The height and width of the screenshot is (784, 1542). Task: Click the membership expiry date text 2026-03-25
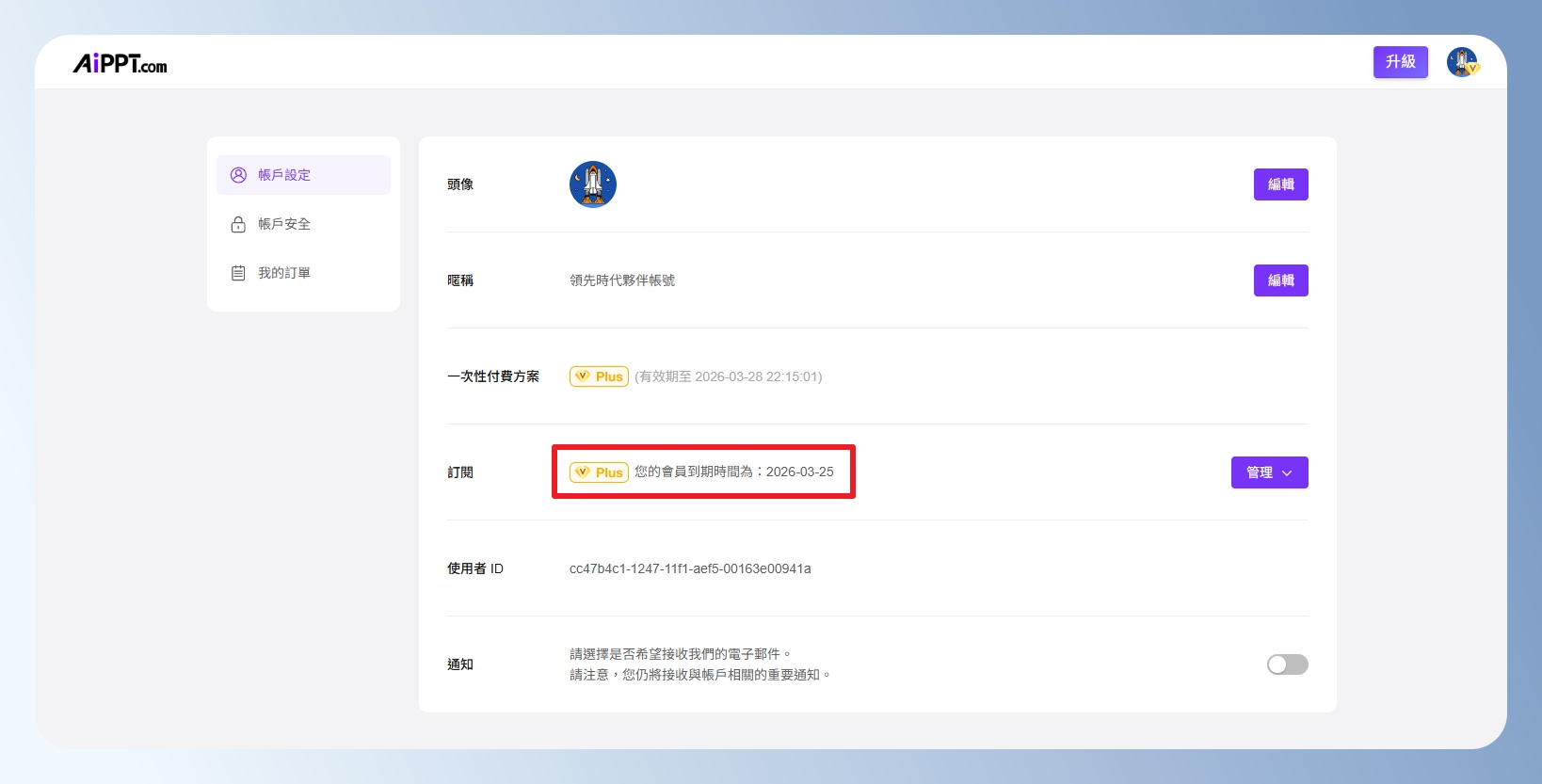[799, 472]
